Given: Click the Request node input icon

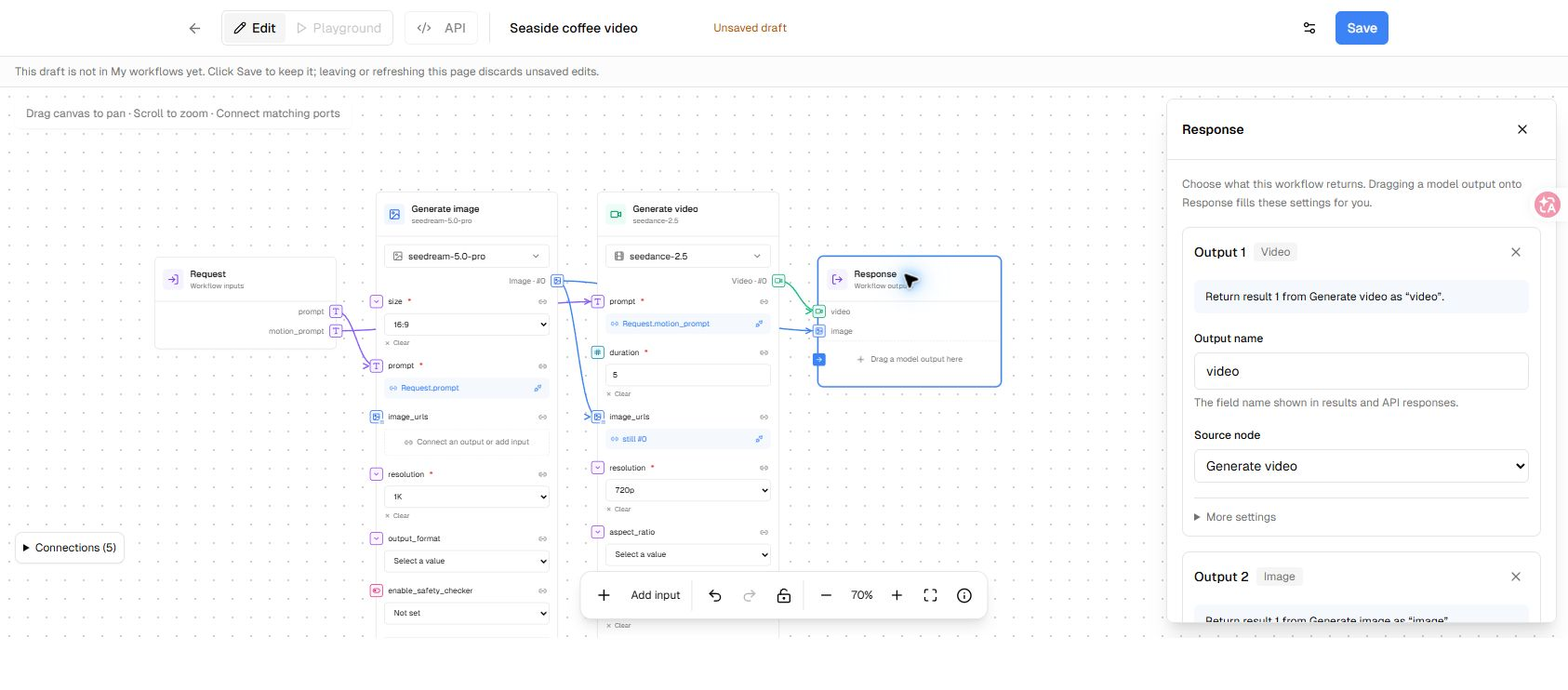Looking at the screenshot, I should point(173,279).
